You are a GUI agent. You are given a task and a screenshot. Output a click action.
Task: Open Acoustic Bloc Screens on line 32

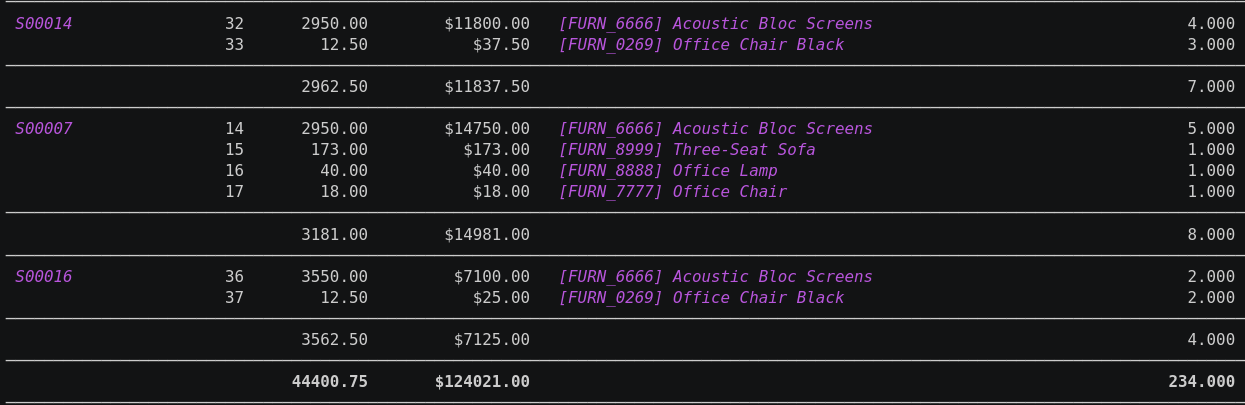point(715,24)
